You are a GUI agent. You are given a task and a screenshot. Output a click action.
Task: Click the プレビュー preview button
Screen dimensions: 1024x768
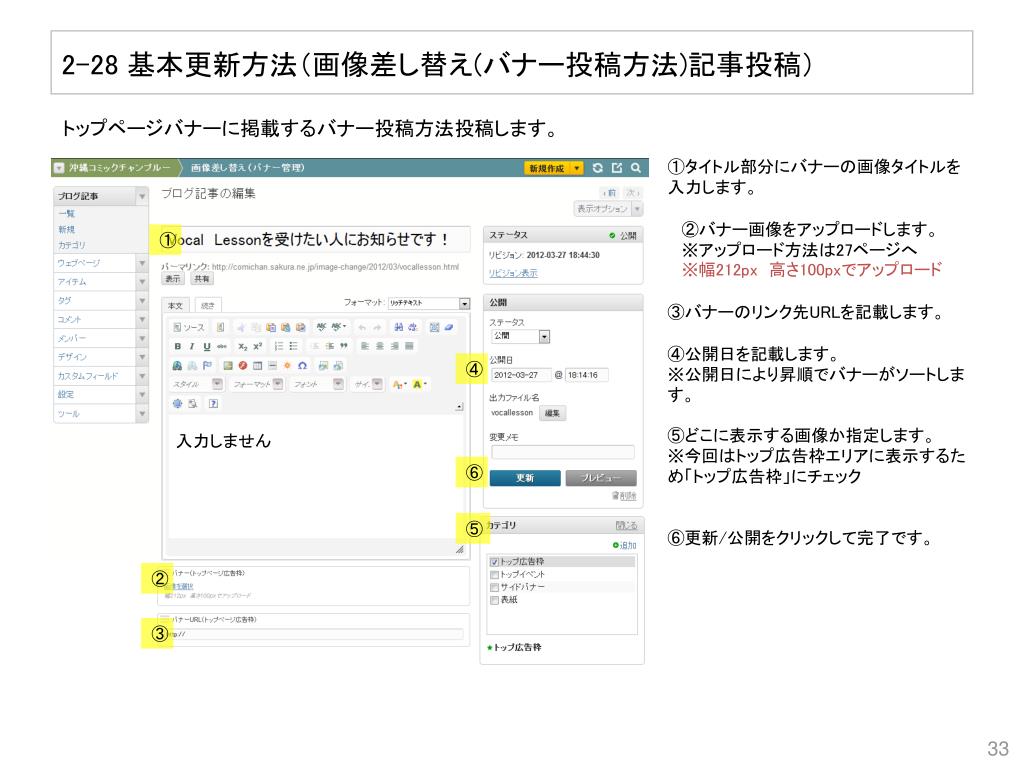pyautogui.click(x=601, y=478)
